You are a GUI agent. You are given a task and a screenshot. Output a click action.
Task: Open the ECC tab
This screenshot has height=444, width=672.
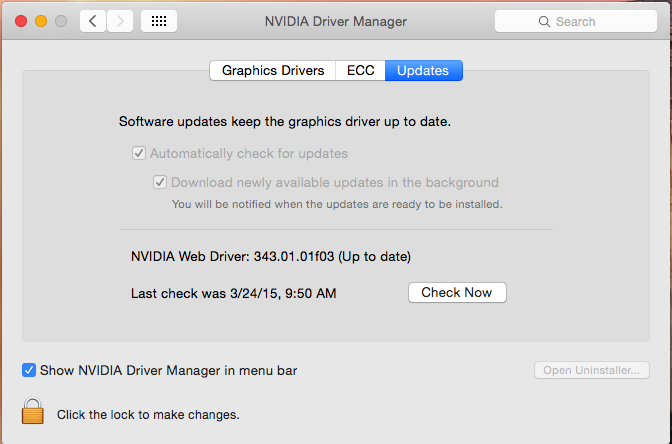click(x=361, y=71)
